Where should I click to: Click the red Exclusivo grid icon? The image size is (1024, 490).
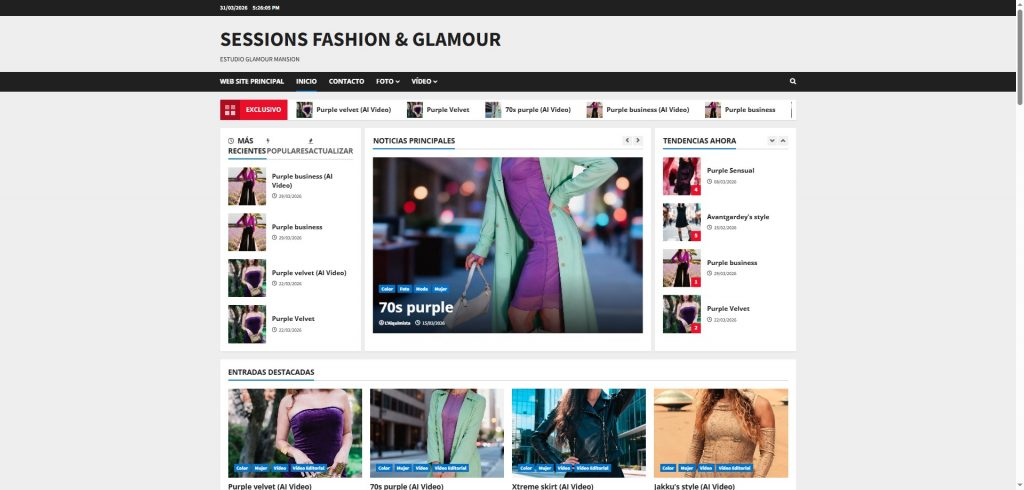tap(230, 110)
